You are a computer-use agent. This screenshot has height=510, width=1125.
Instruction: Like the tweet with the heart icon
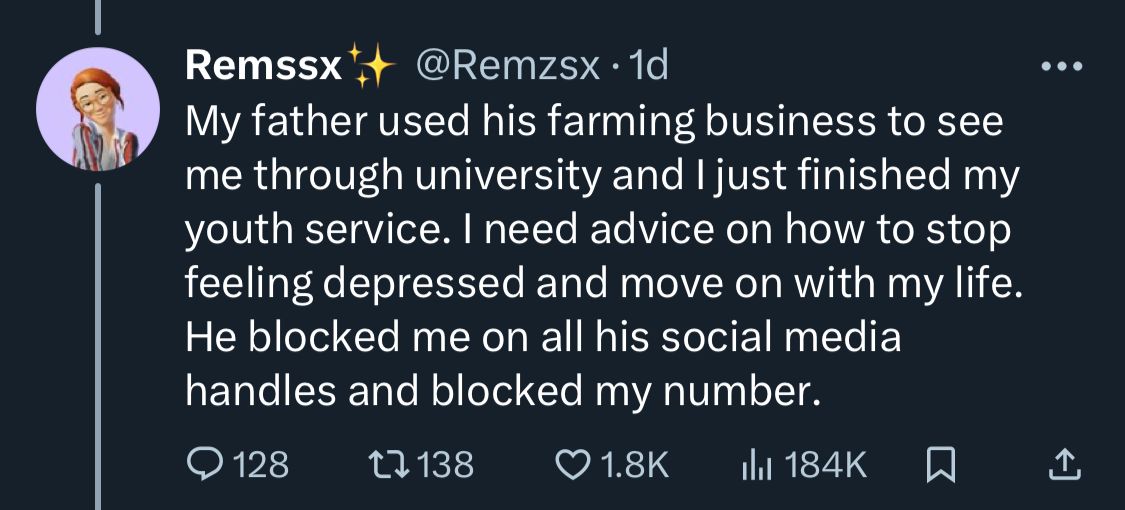click(x=573, y=463)
